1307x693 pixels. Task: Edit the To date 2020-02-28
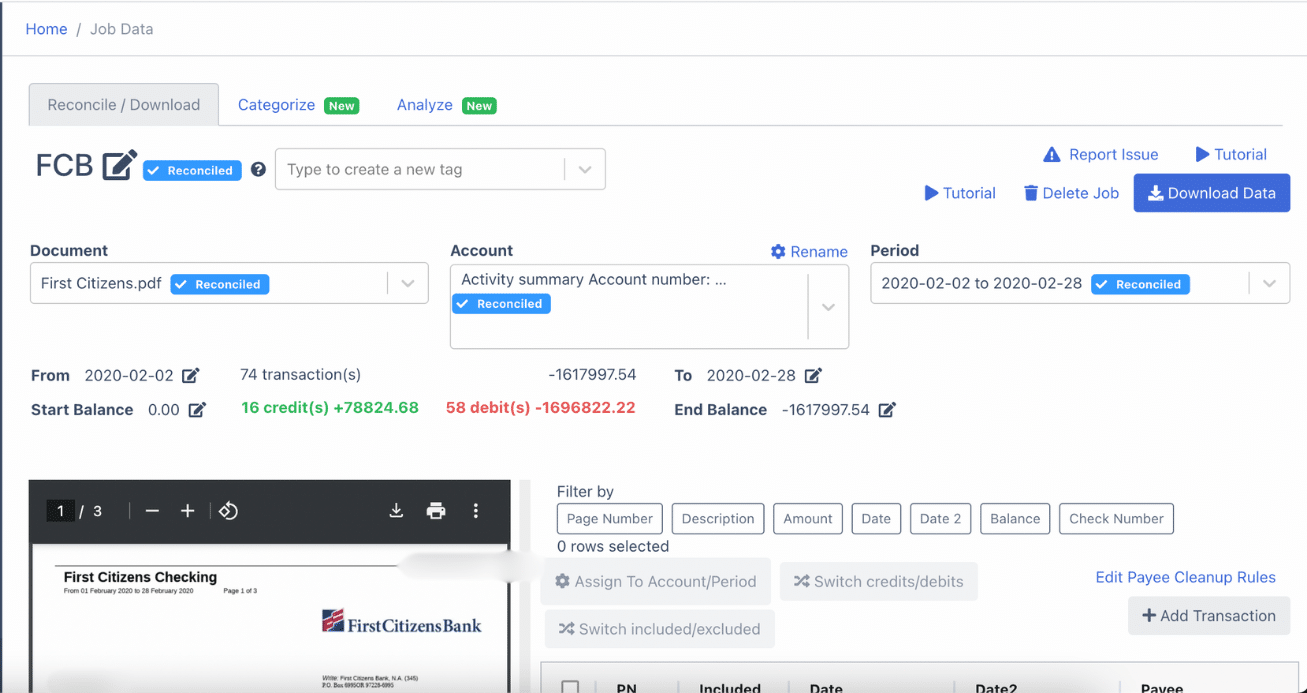813,376
